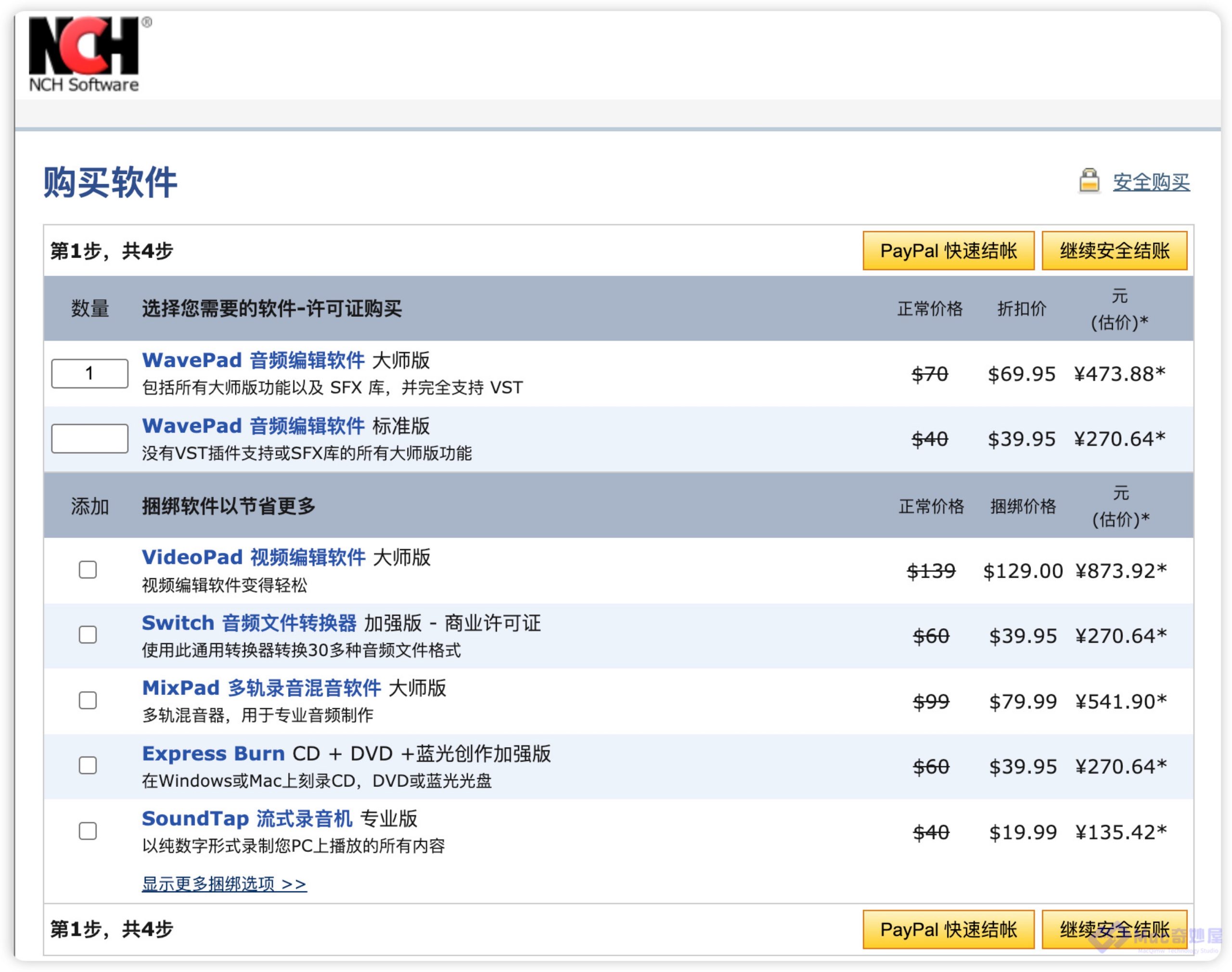Click the top PayPal 快速结帐 button
1232x972 pixels.
coord(948,250)
